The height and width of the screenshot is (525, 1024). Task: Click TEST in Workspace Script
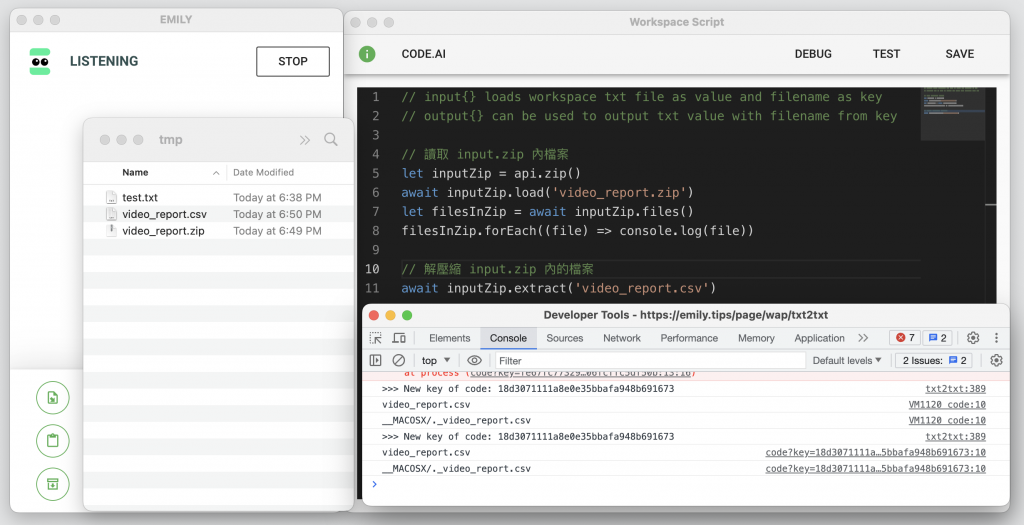pyautogui.click(x=886, y=54)
